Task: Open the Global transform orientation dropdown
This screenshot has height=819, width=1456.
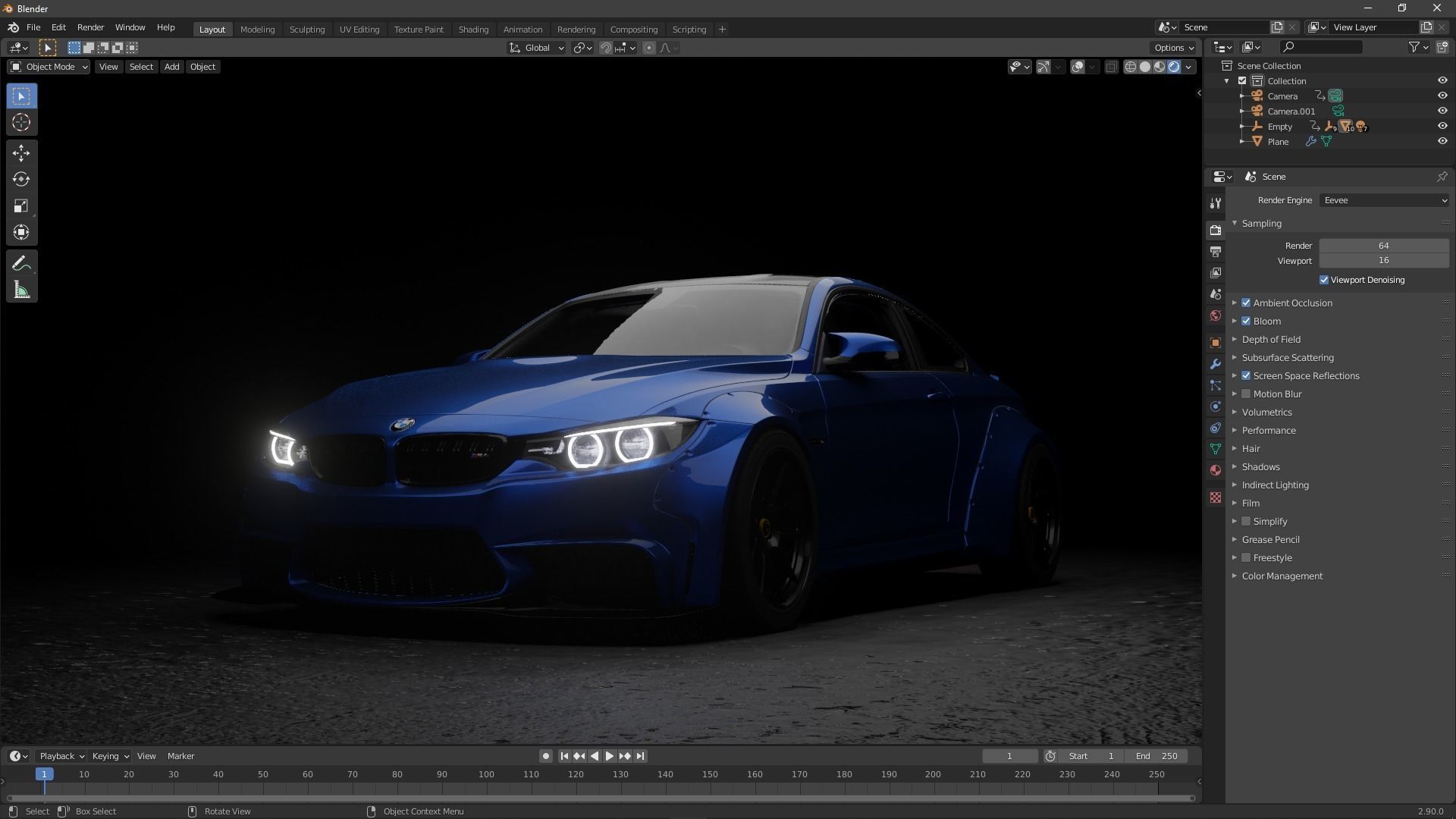Action: [537, 48]
